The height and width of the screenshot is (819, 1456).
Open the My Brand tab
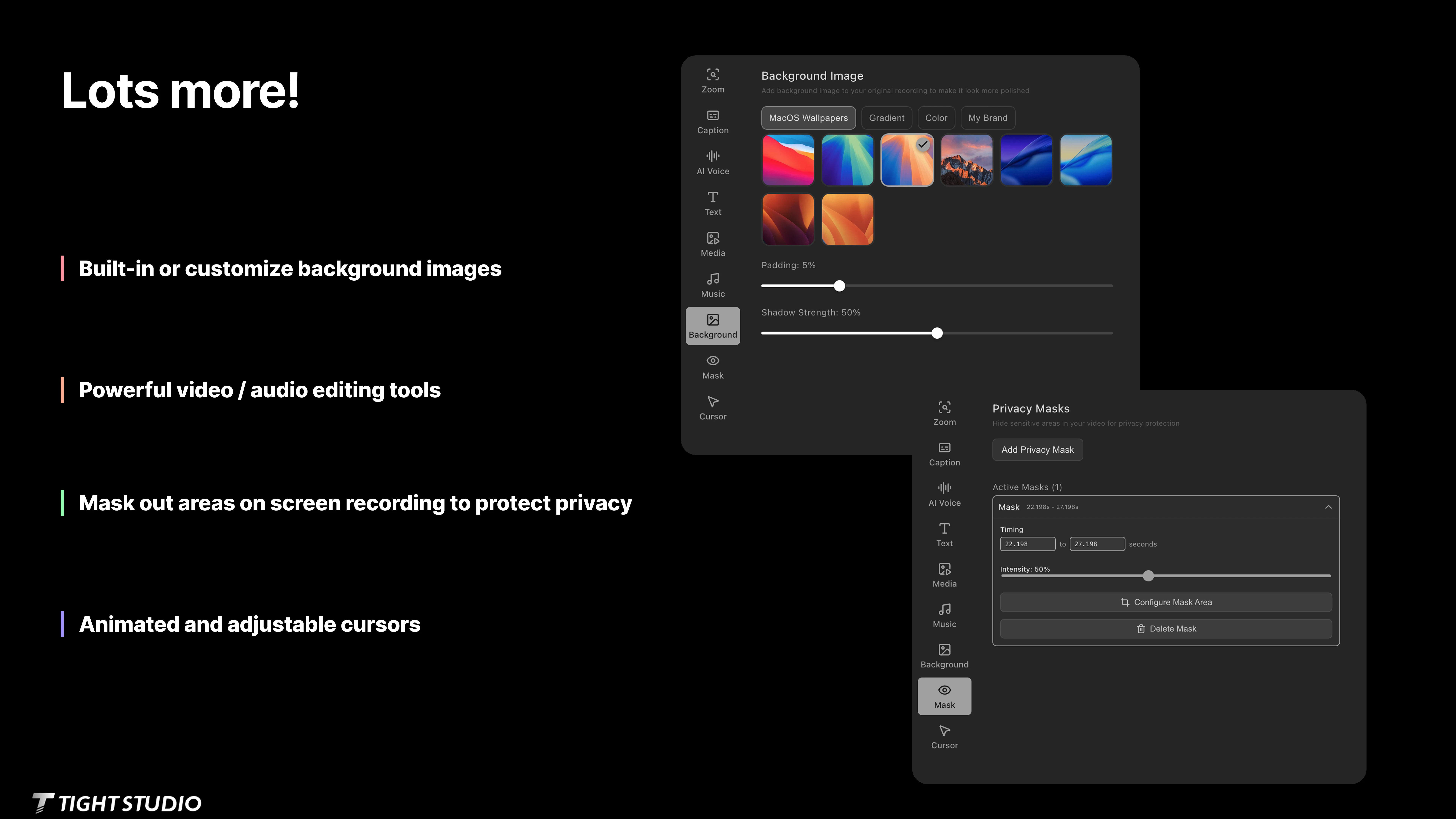(987, 118)
